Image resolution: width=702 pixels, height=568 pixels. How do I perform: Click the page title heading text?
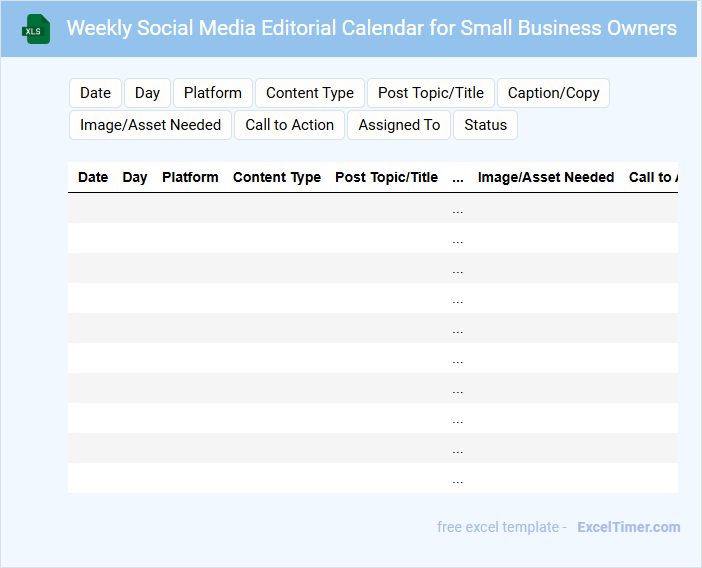click(371, 28)
